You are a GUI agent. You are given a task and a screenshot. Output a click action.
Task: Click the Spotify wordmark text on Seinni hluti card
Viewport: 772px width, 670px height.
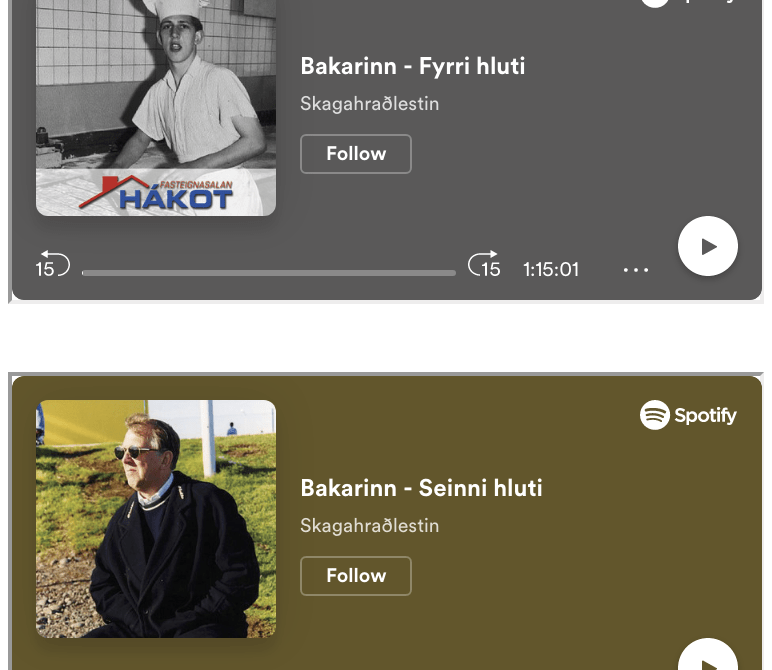pos(706,415)
